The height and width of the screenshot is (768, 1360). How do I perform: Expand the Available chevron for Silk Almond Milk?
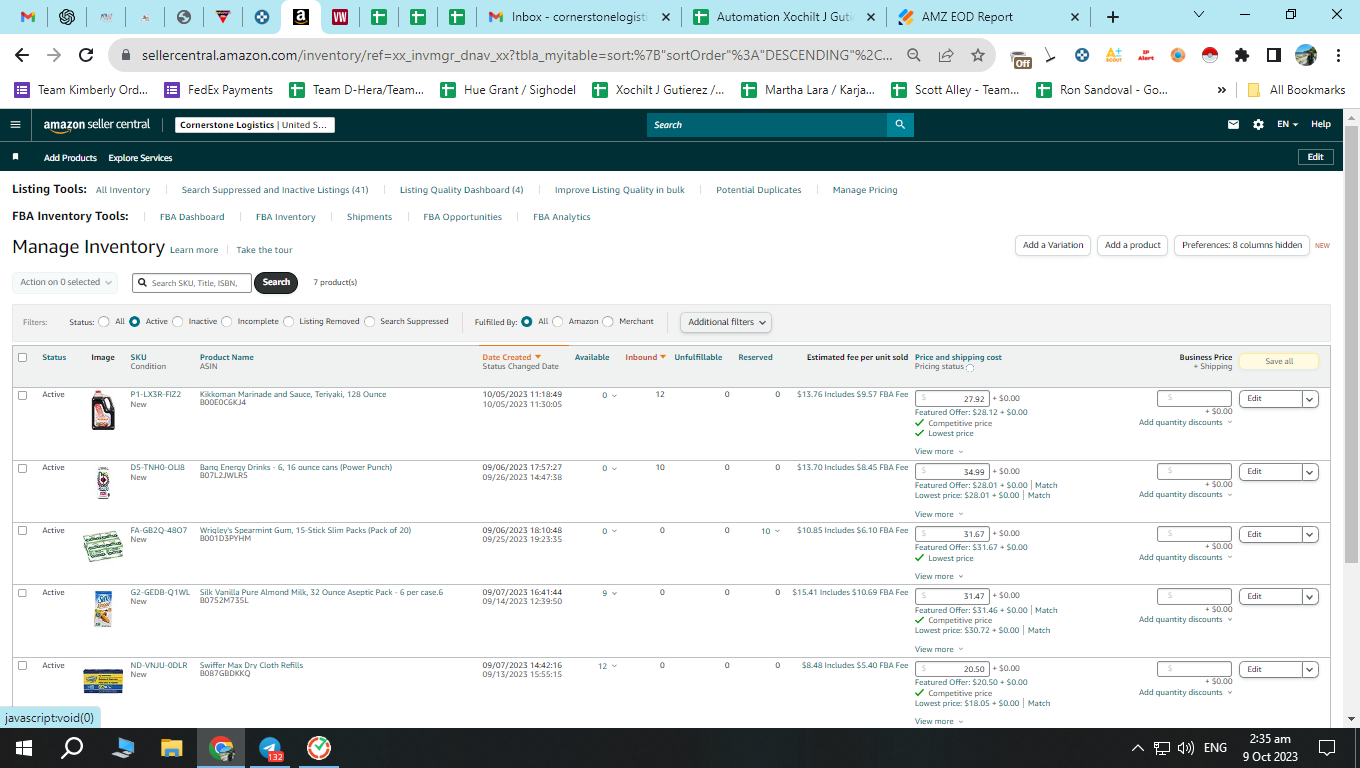(613, 594)
